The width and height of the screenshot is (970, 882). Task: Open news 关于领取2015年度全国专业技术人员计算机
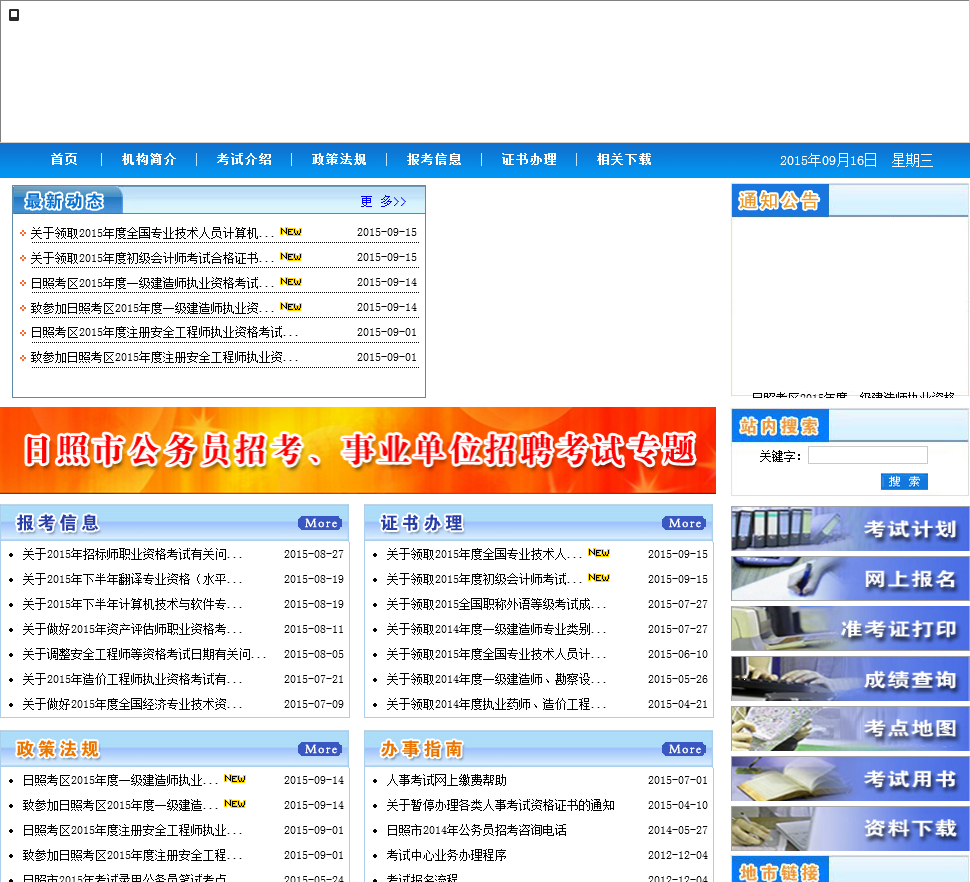[152, 233]
